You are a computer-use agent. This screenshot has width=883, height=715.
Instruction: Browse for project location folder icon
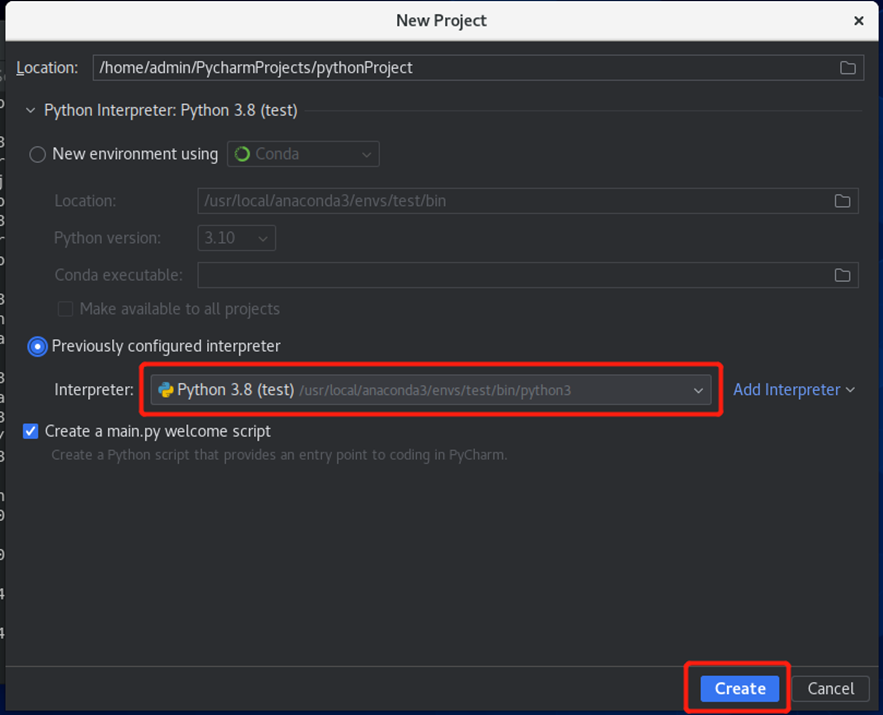848,68
